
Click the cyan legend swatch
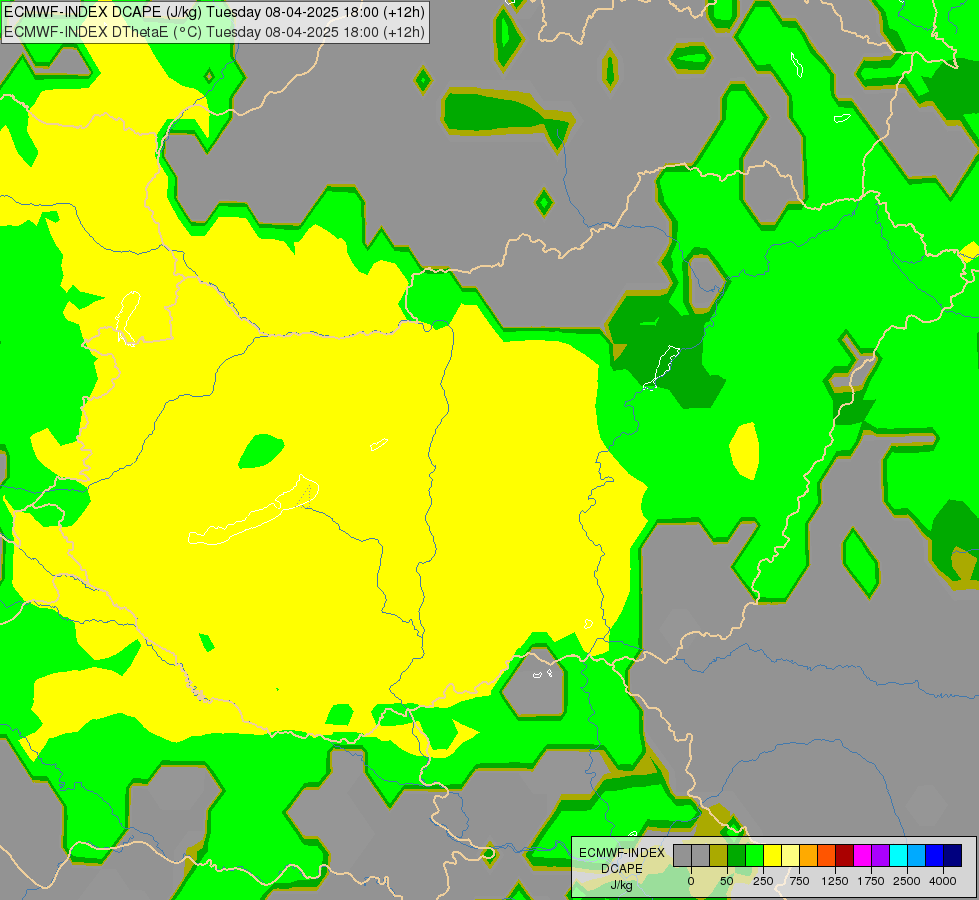pos(898,855)
